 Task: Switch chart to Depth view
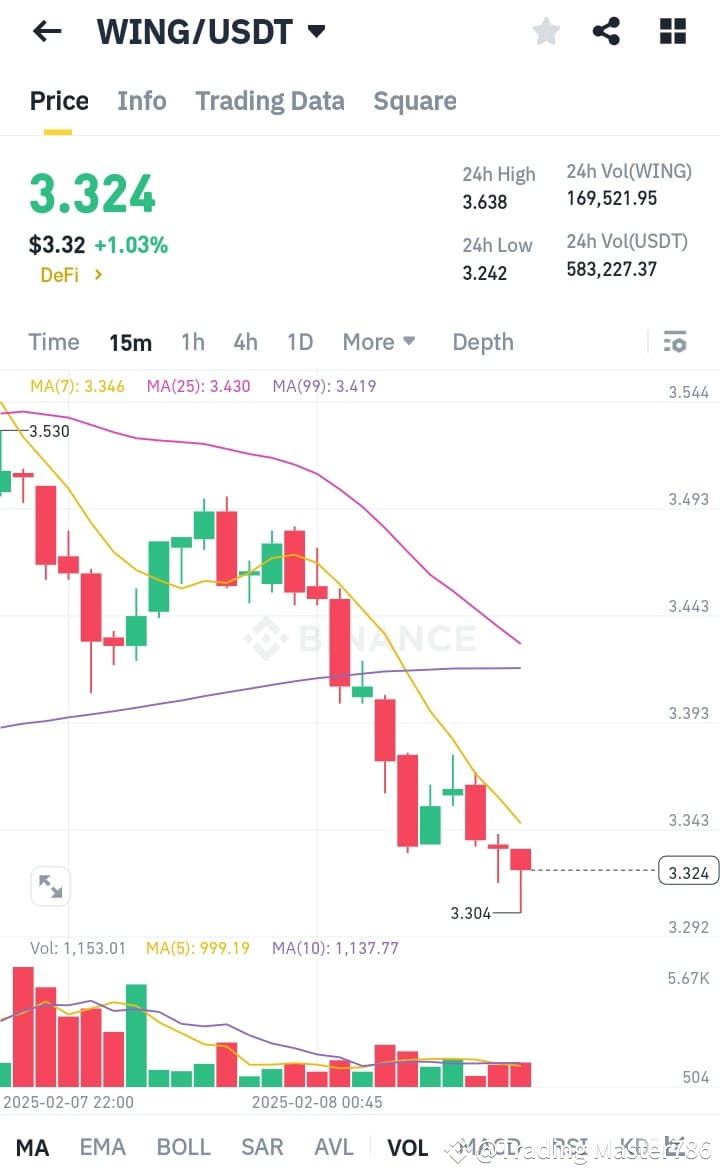coord(482,342)
